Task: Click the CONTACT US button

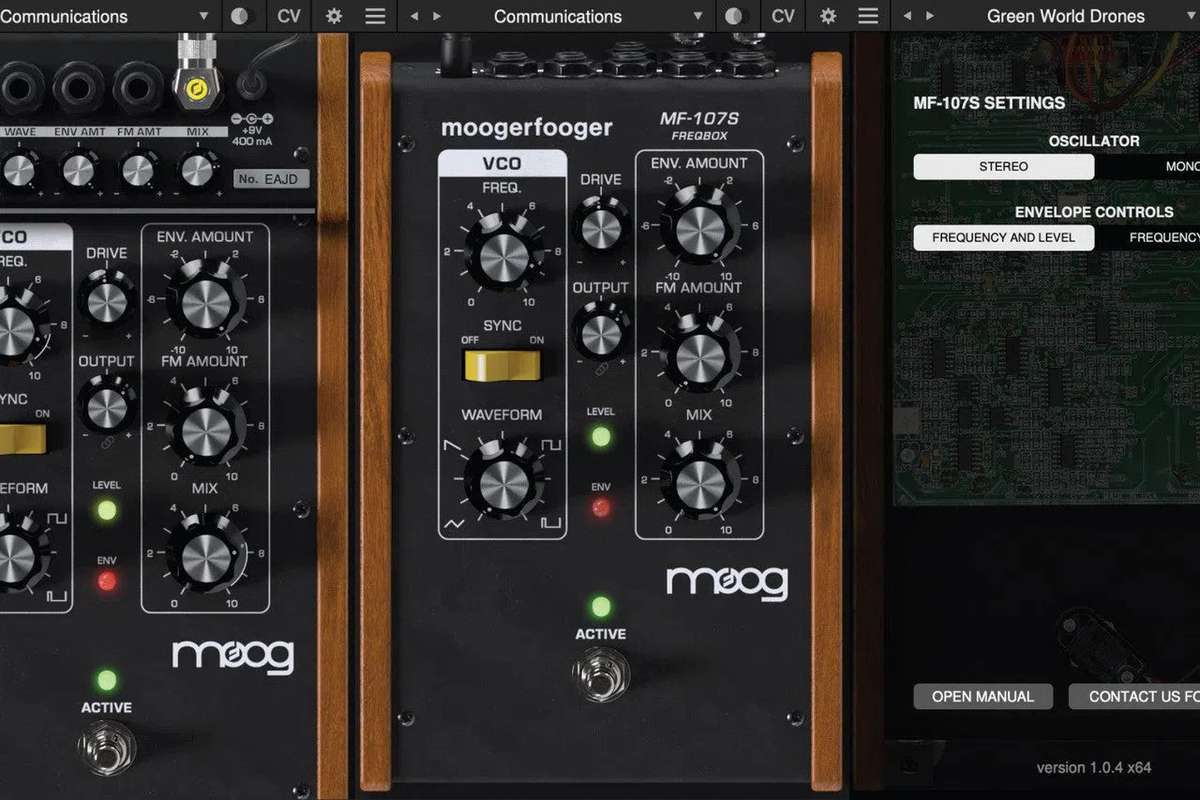Action: click(x=1136, y=697)
